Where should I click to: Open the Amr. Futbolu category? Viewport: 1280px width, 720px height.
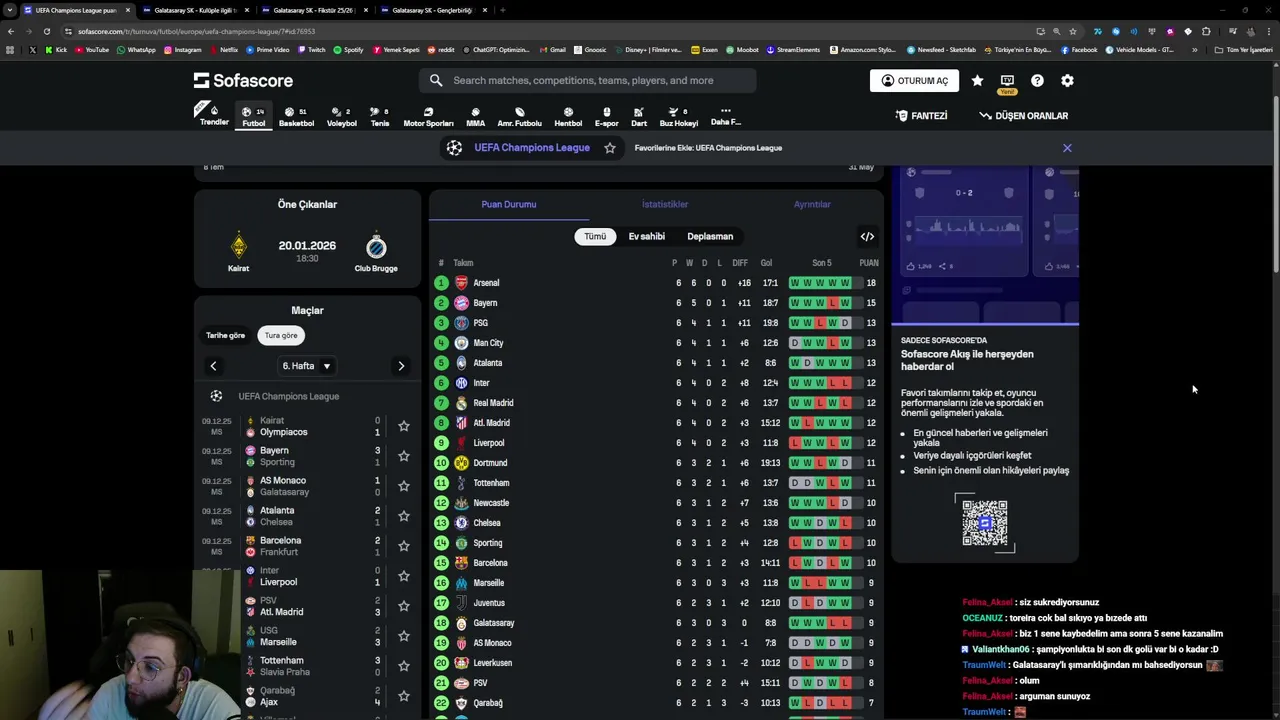(x=519, y=116)
